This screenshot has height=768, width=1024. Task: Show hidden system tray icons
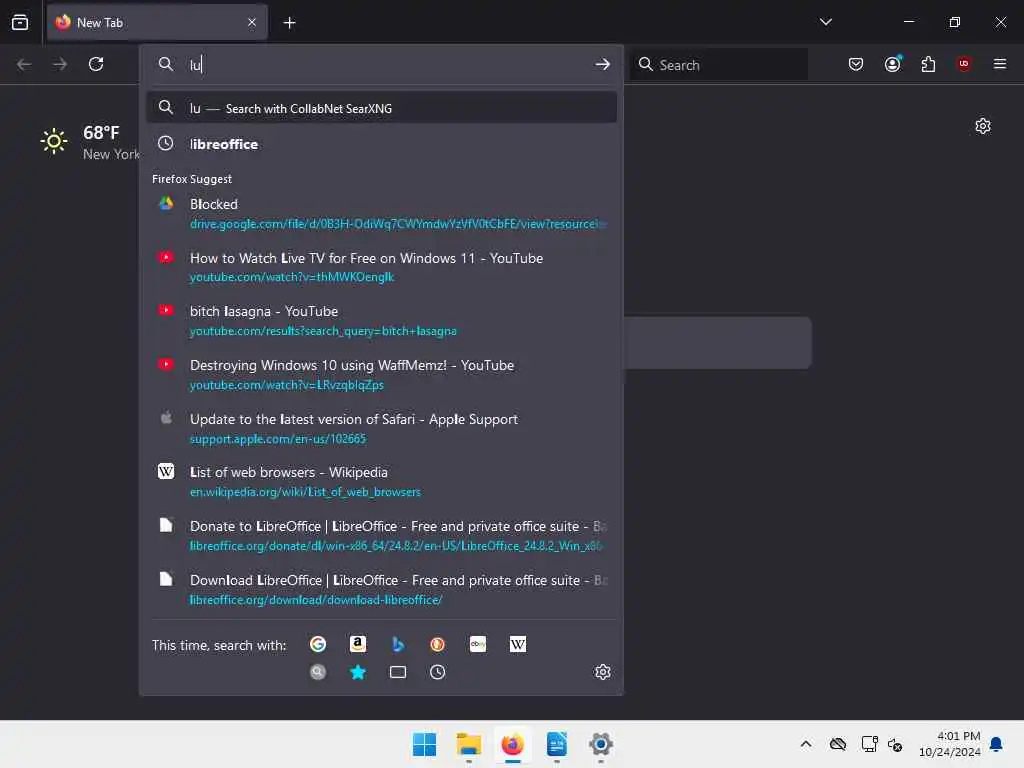pyautogui.click(x=806, y=744)
